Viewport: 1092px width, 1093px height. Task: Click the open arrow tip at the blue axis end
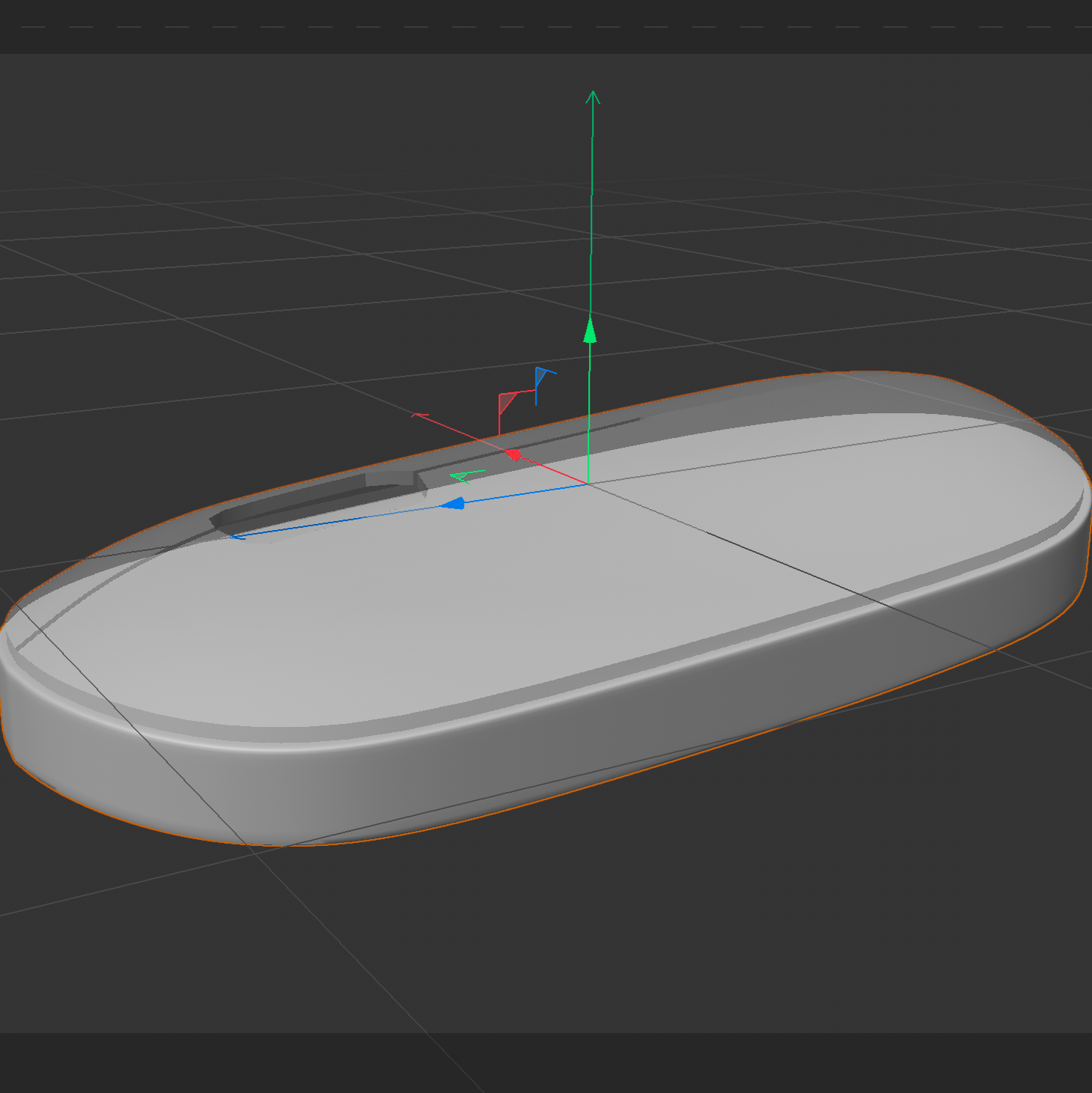[x=238, y=535]
